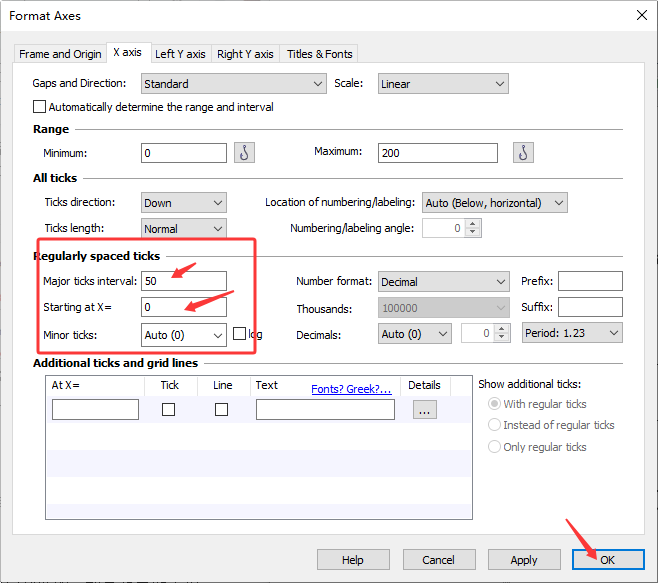Open the Fonts? Greek?... link
The image size is (658, 583).
(351, 389)
